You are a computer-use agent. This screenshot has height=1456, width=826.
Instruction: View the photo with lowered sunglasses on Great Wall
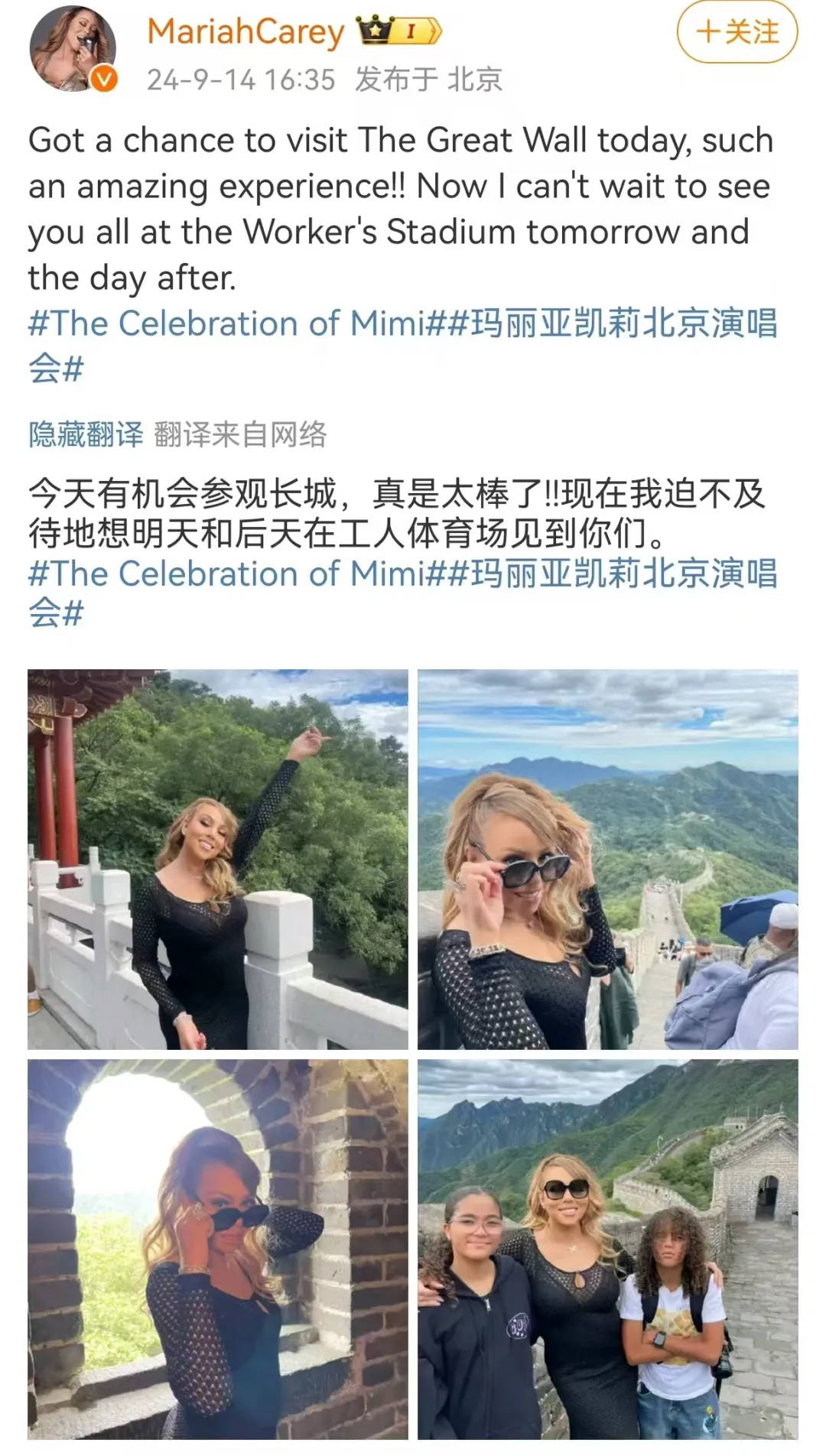pos(608,860)
